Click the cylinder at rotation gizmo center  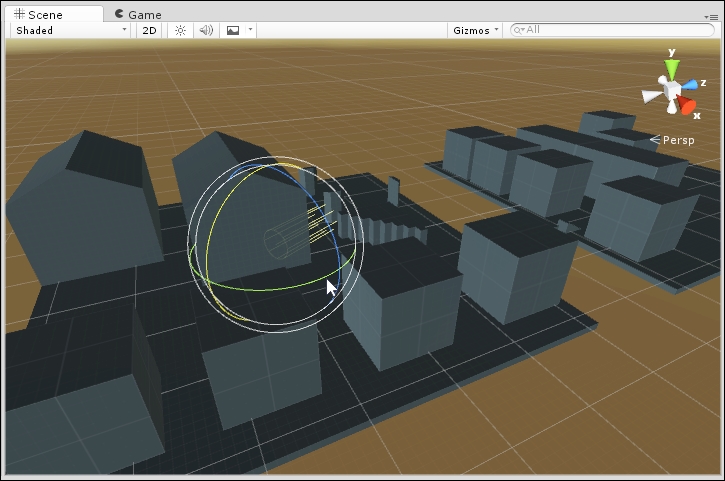(x=278, y=242)
